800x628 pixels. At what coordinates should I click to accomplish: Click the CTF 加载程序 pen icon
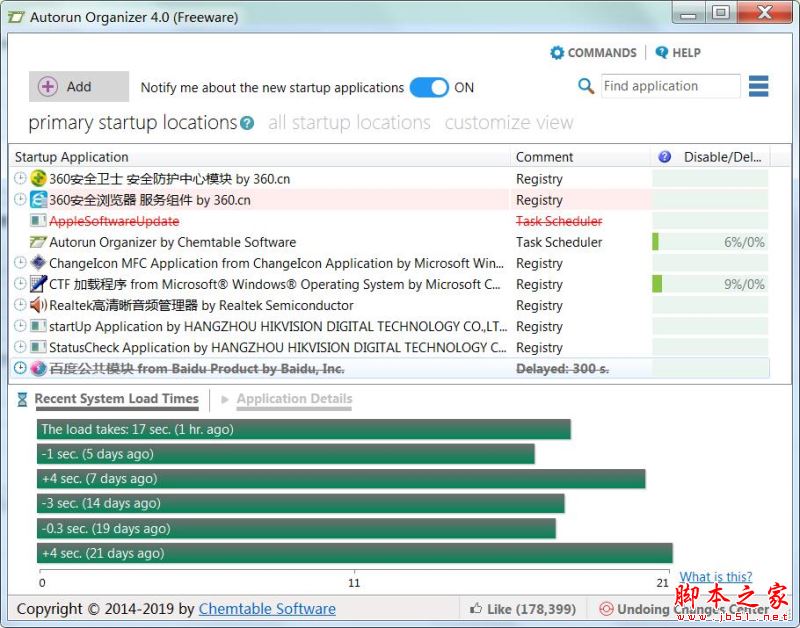click(x=38, y=283)
